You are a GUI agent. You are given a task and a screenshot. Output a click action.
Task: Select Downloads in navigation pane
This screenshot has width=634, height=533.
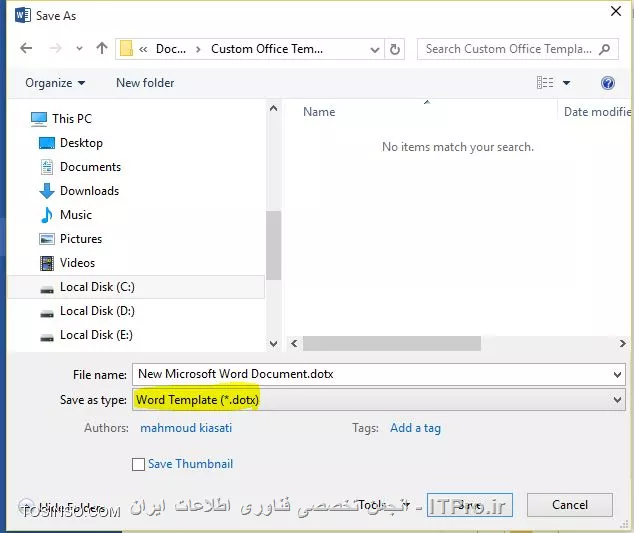pos(79,190)
